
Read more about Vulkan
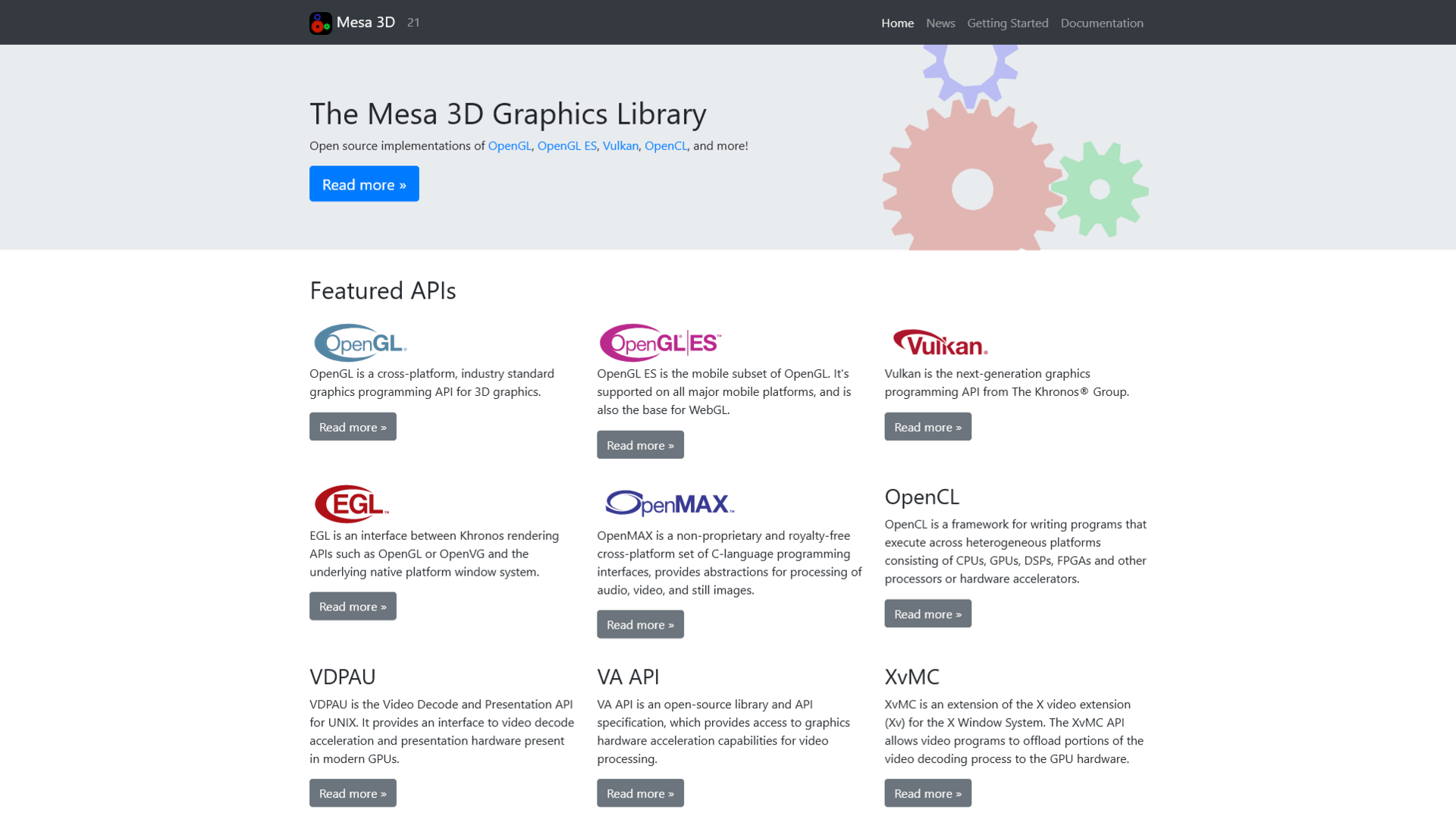point(927,427)
